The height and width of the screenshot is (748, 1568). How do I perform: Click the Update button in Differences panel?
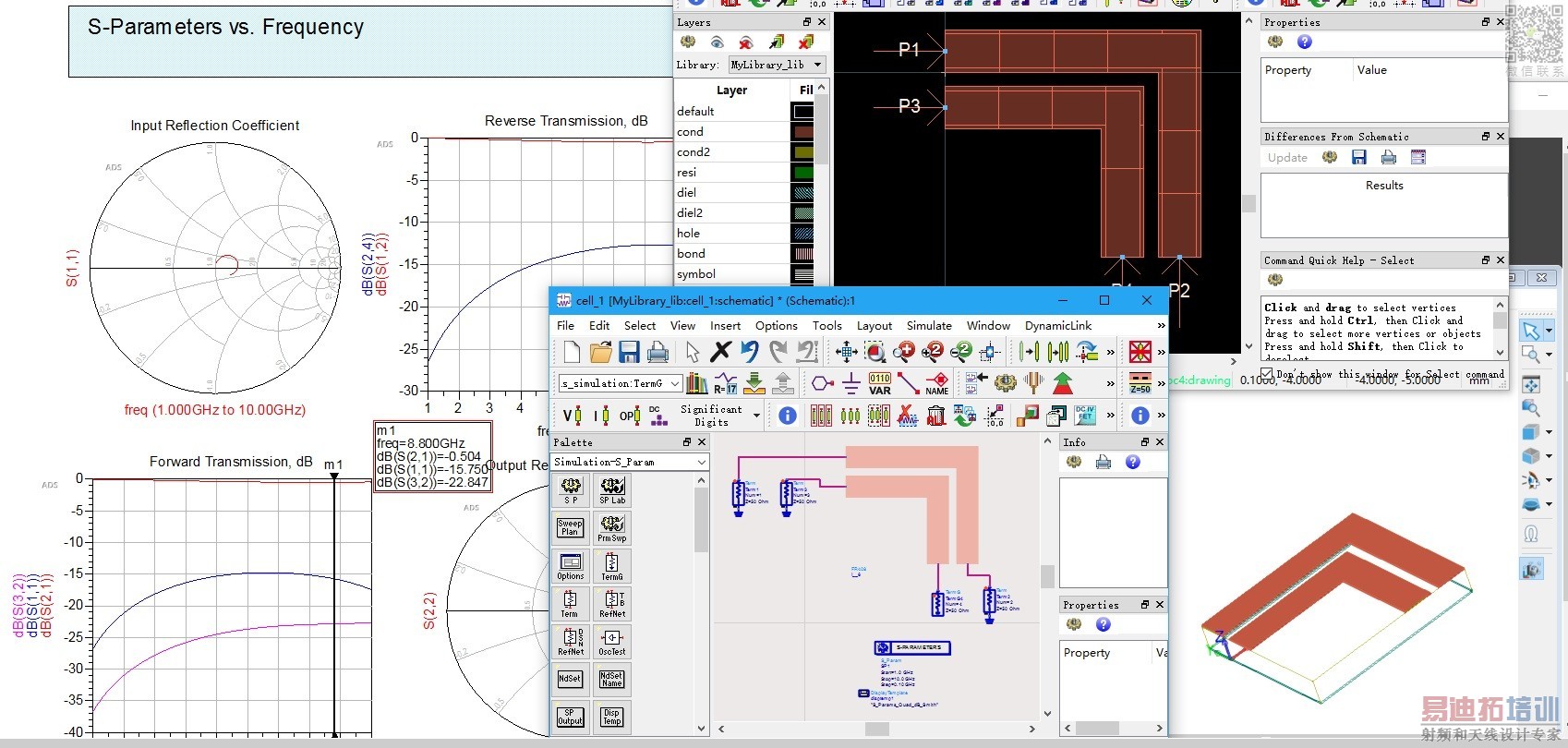1286,158
